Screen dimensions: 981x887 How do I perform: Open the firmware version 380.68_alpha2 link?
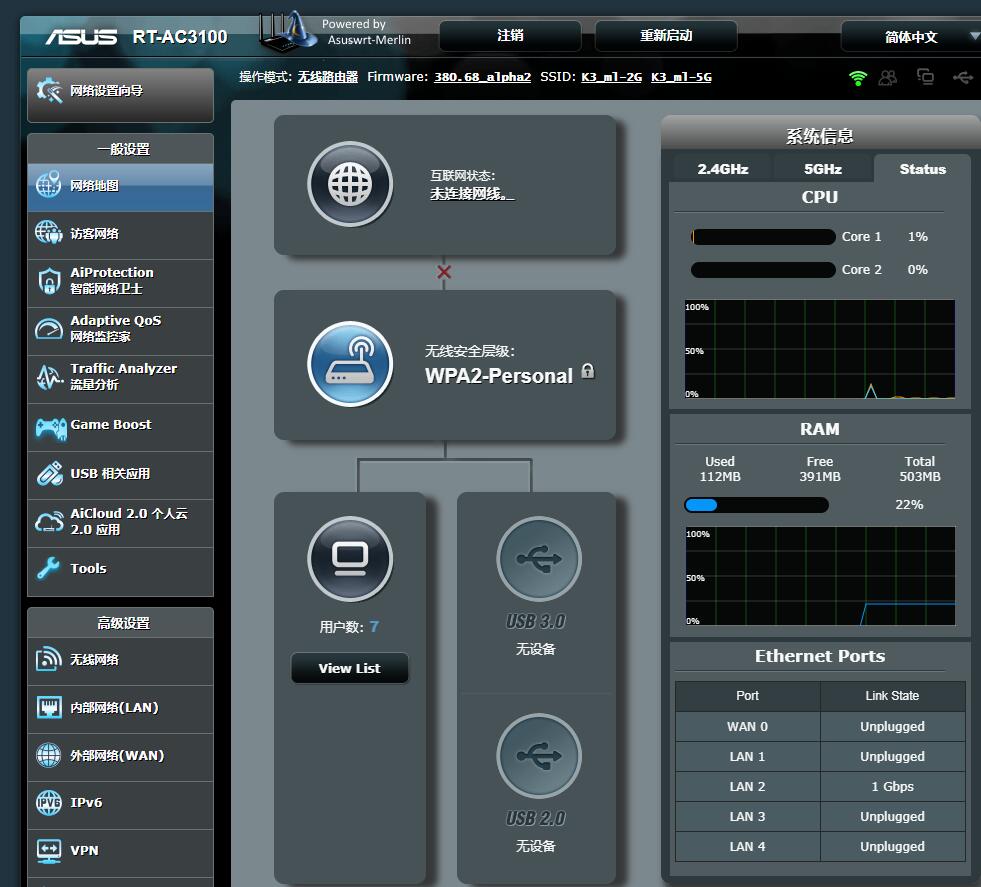click(482, 77)
